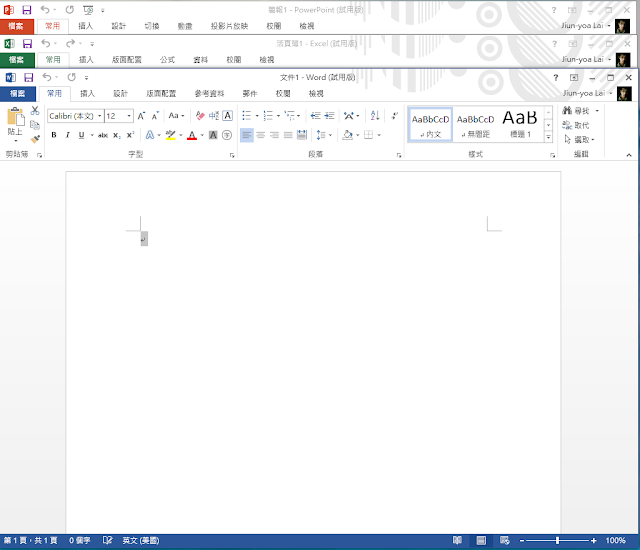Click the strikethrough abc icon
Image resolution: width=640 pixels, height=550 pixels.
coord(103,135)
